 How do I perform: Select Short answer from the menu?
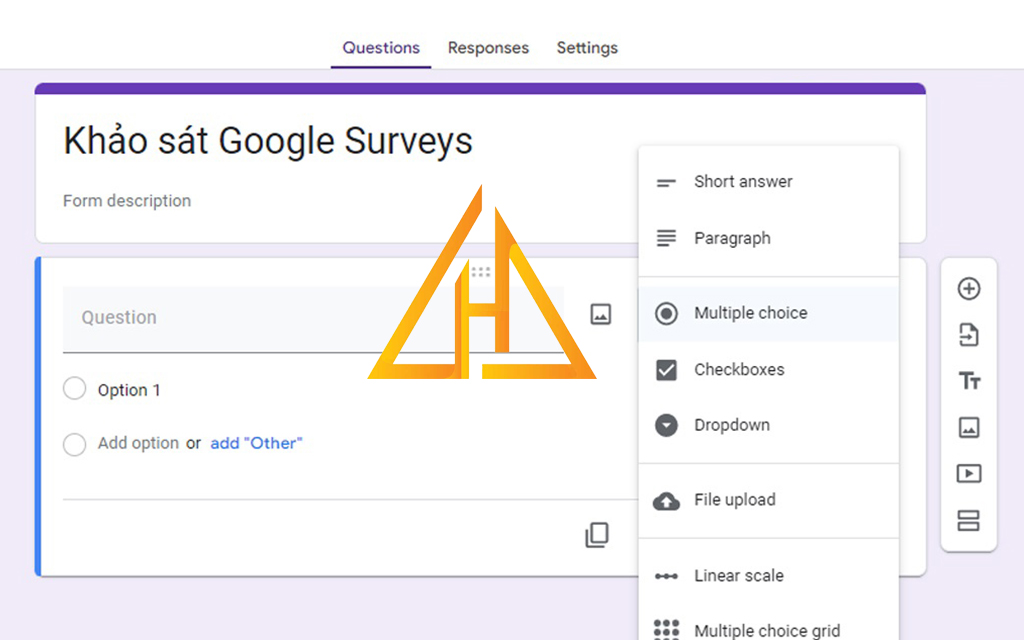[743, 181]
